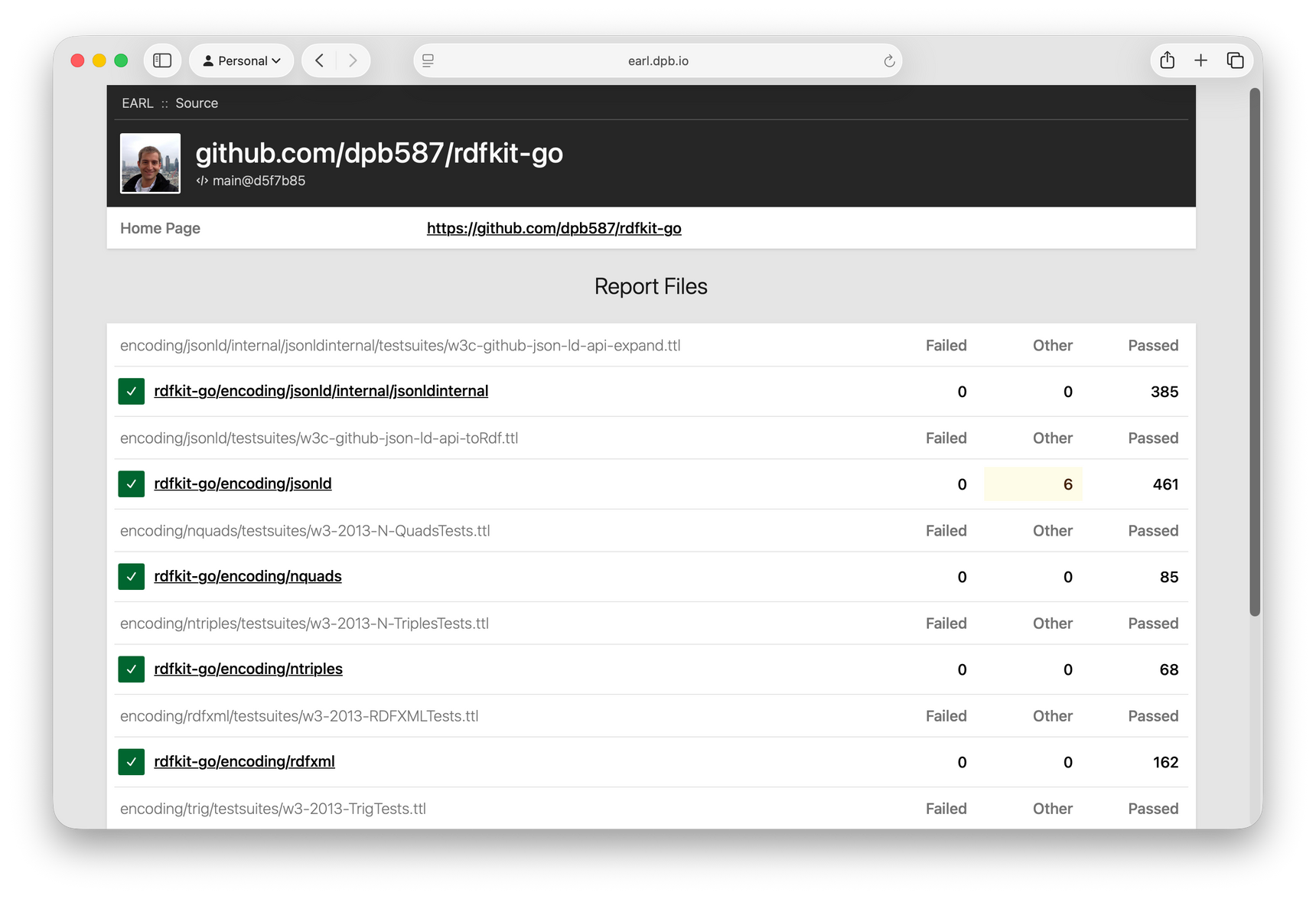Click the code icon next to main@d5f7b85

[201, 181]
